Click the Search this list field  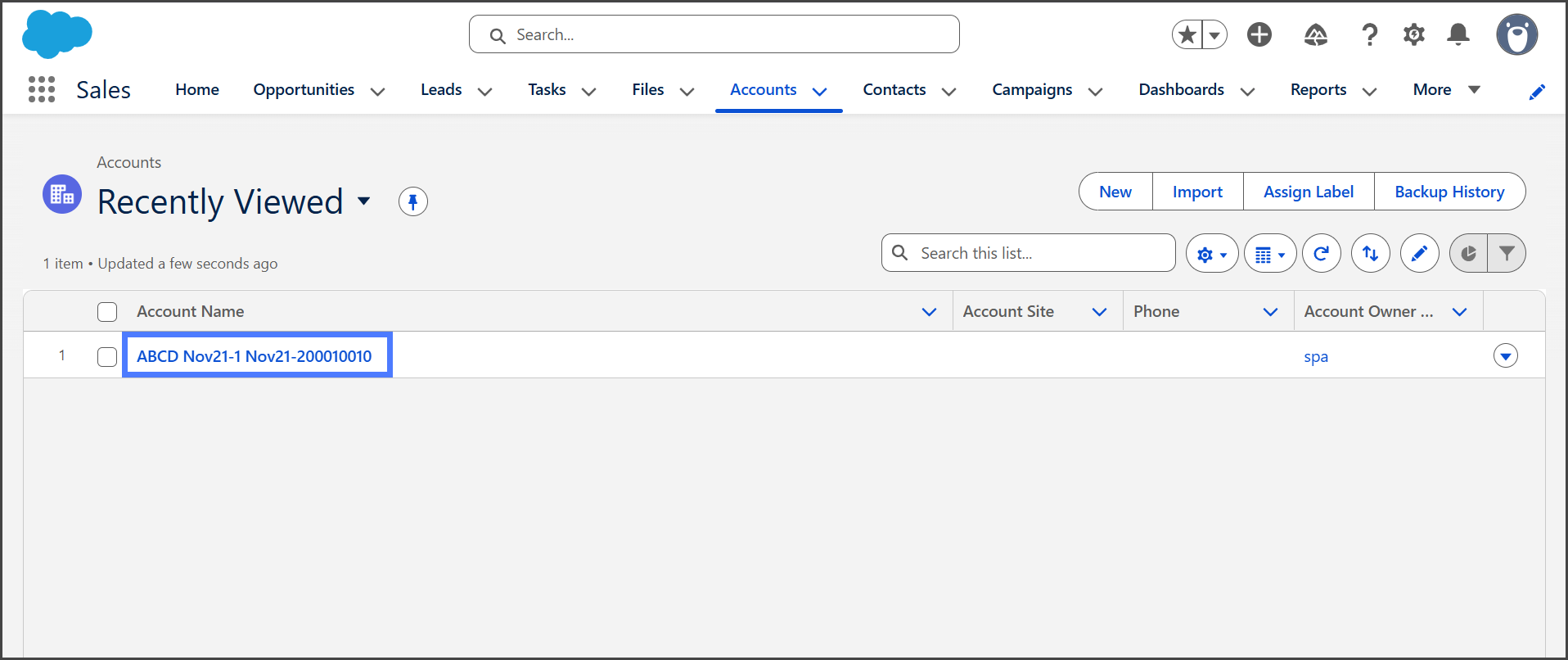1039,253
